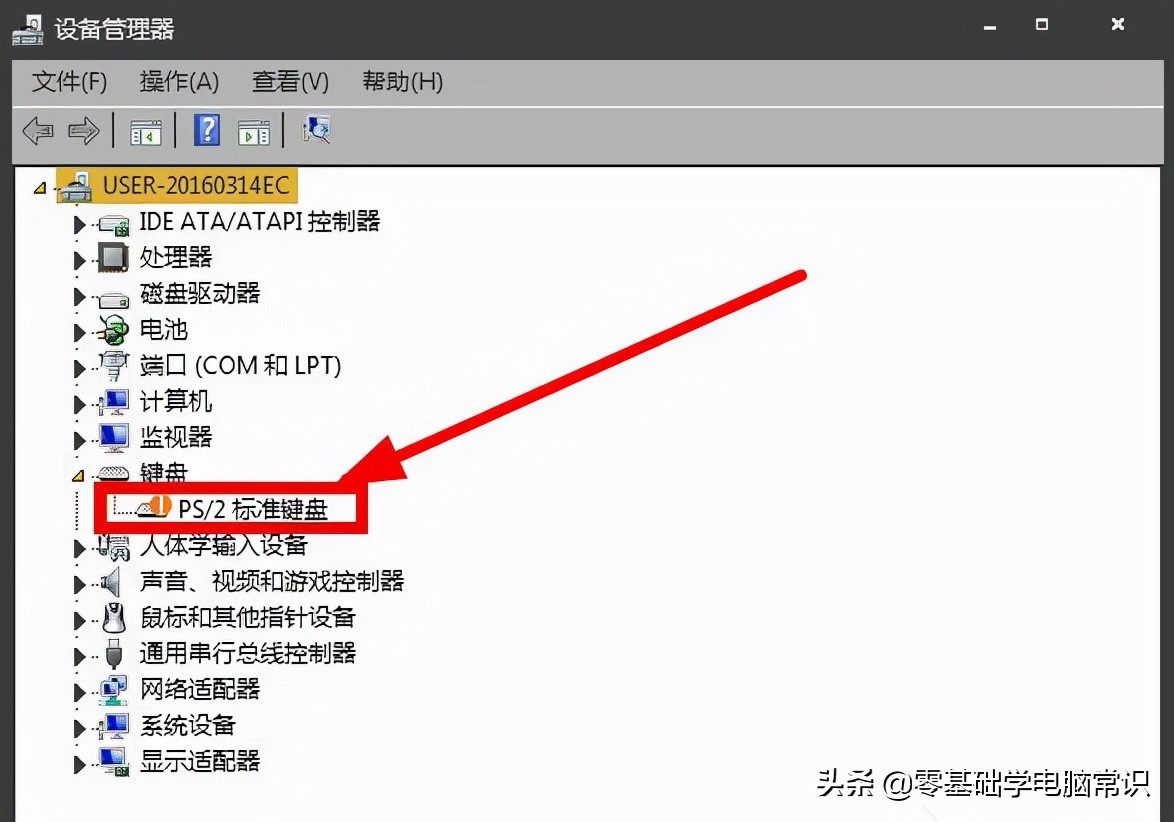Screen dimensions: 1174x822
Task: Select the 电池 category
Action: [163, 330]
